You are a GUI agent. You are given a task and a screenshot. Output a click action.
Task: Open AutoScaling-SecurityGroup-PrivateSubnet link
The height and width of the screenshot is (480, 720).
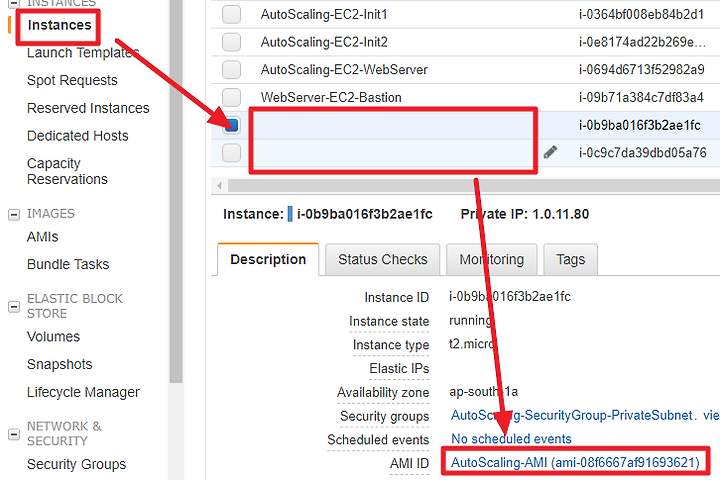coord(572,415)
